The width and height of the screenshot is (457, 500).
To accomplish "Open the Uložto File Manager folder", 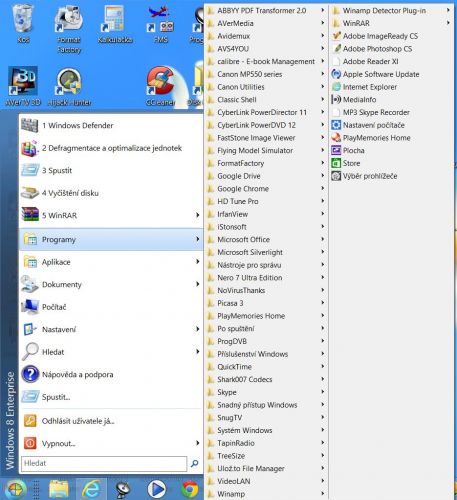I will (x=266, y=468).
